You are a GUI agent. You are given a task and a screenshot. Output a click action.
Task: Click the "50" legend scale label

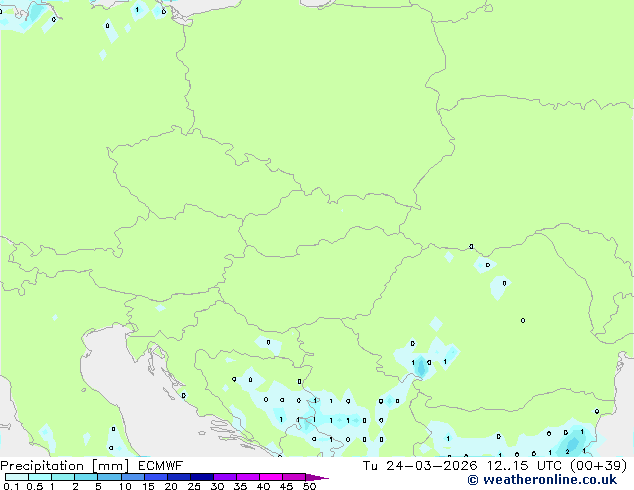309,486
